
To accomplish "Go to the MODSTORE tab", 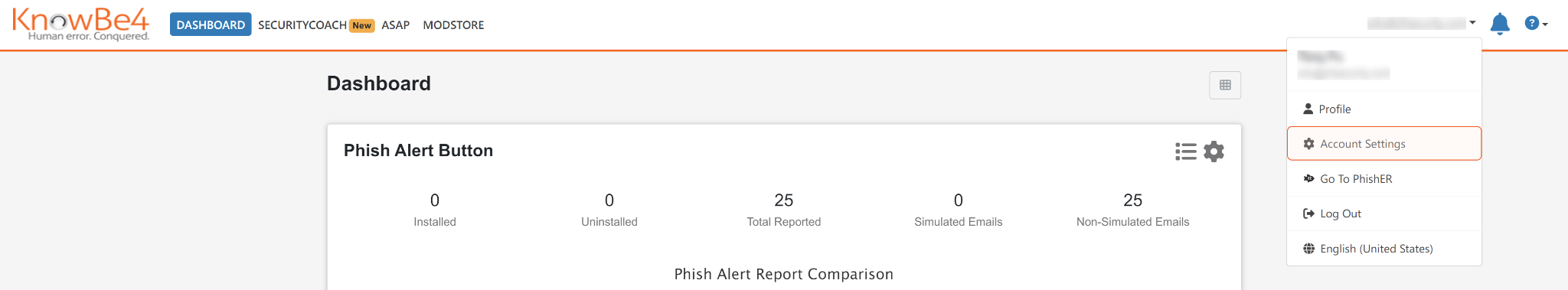I will coord(453,24).
